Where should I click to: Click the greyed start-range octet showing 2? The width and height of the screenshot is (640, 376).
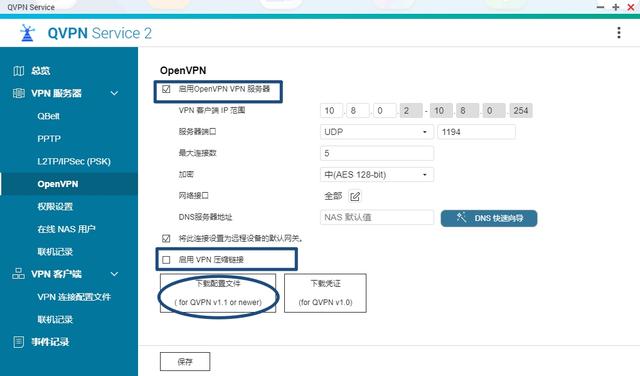coord(411,111)
